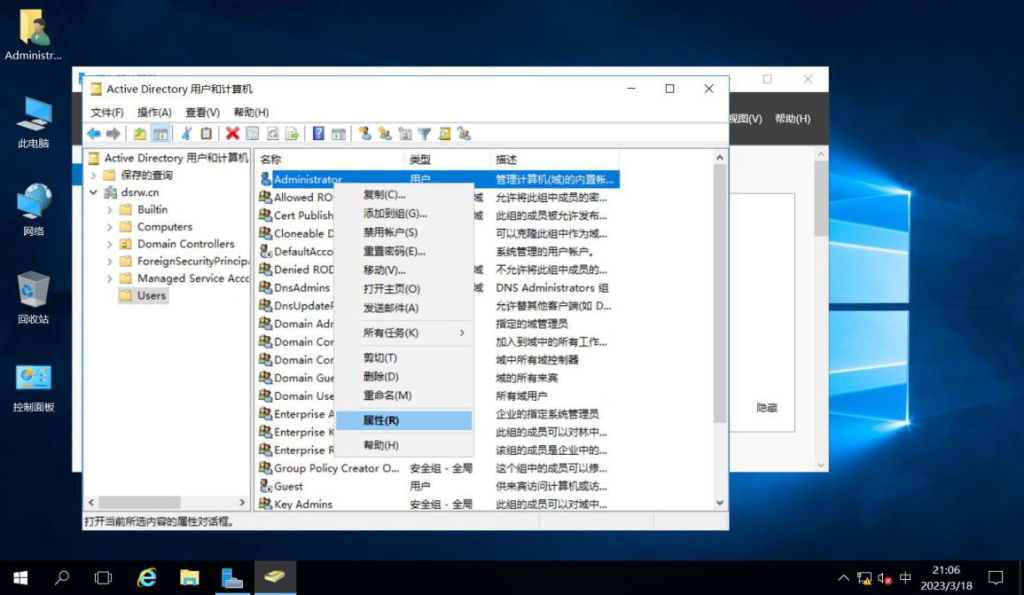The width and height of the screenshot is (1024, 595).
Task: Choose 重命名(M) from context menu
Action: click(x=404, y=396)
